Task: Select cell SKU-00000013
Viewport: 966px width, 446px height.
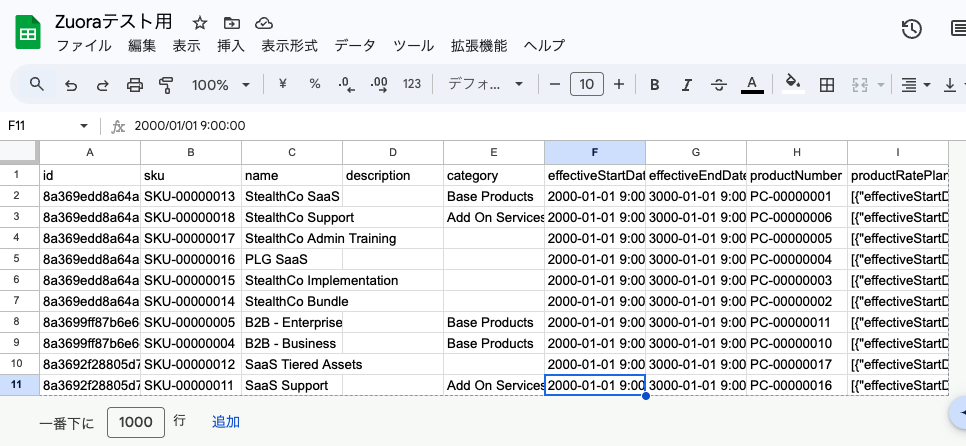Action: click(x=191, y=197)
